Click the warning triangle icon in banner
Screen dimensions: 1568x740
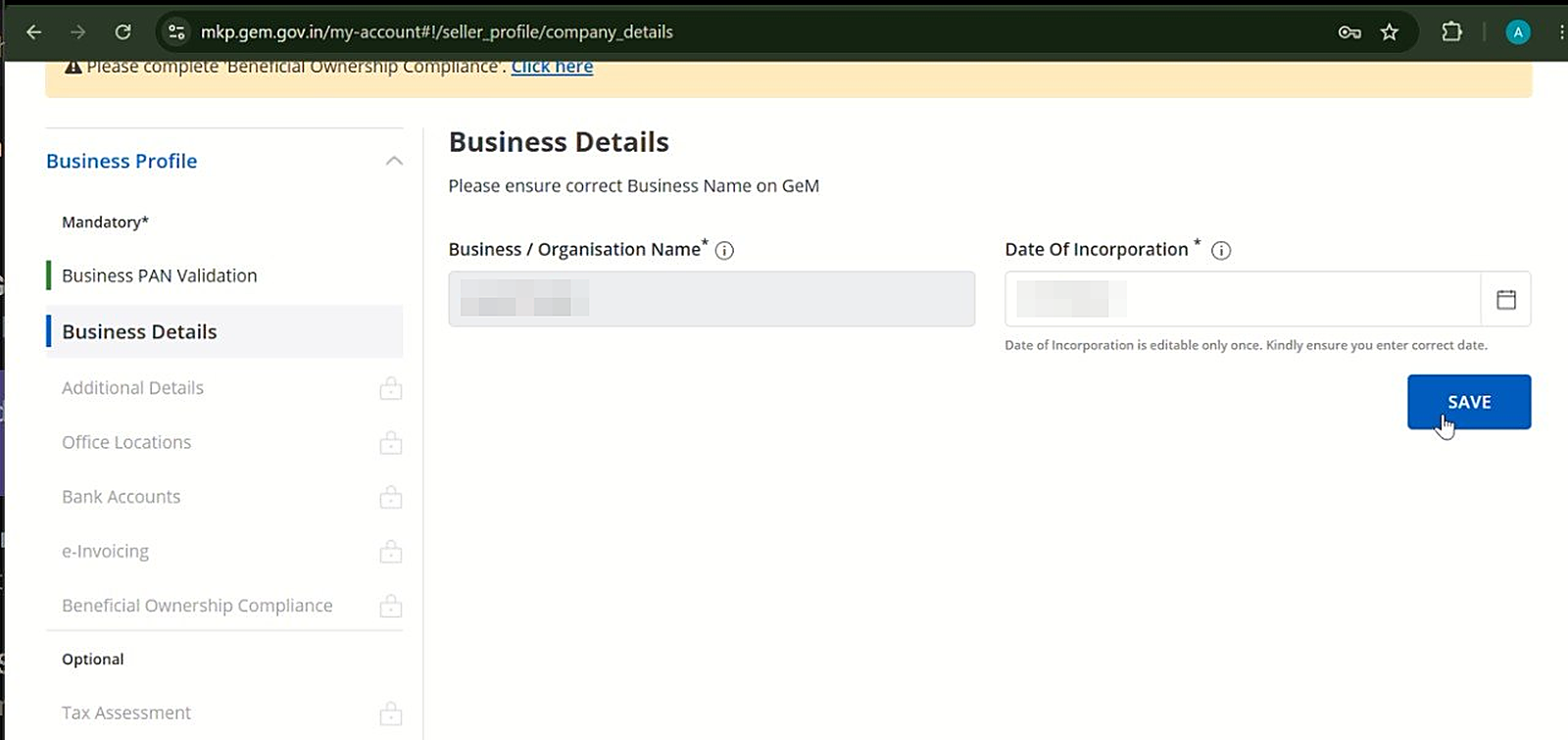pos(73,67)
